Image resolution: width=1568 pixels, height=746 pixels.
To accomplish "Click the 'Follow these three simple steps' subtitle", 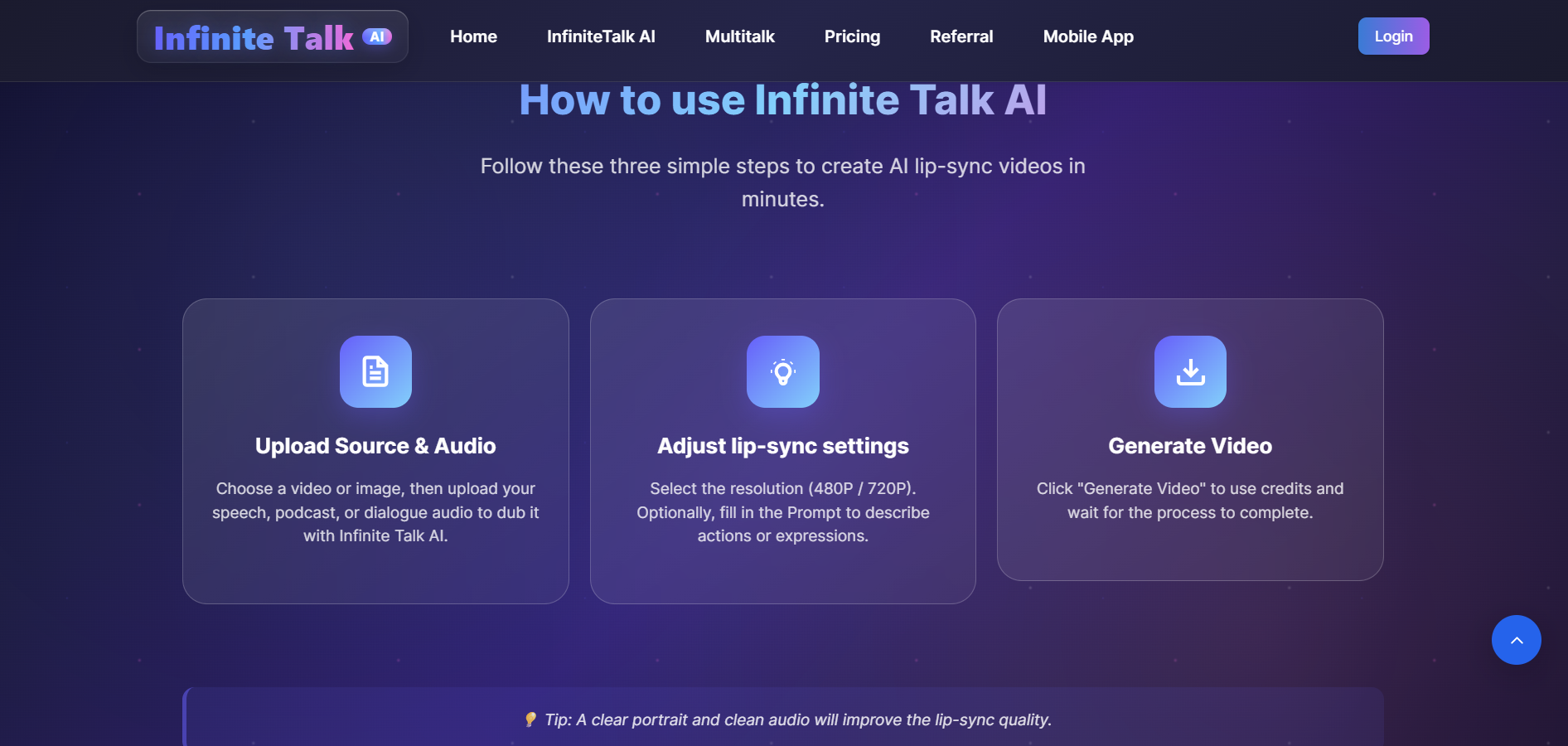I will (783, 182).
